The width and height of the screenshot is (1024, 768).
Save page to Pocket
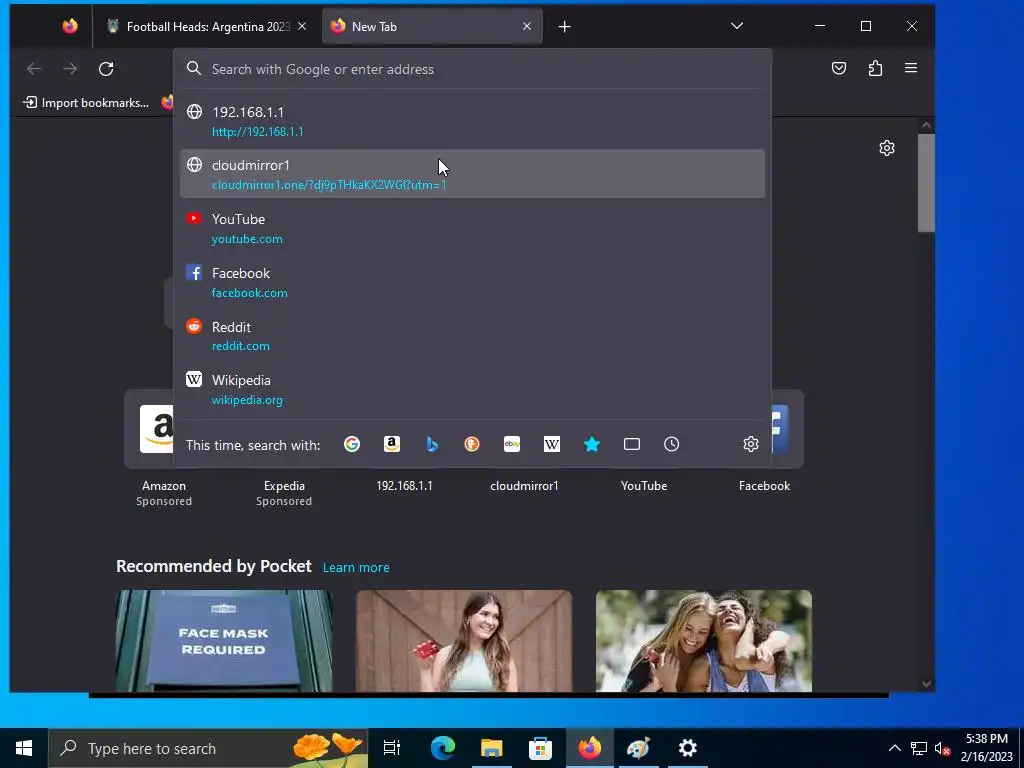click(x=839, y=68)
